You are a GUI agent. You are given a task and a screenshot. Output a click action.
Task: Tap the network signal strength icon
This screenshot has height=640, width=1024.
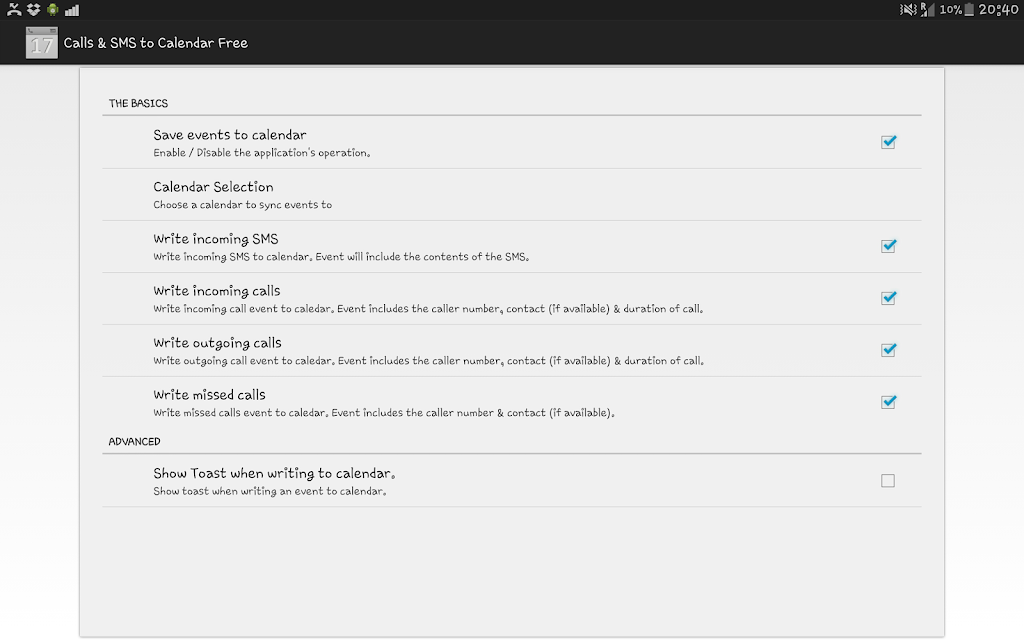(x=927, y=9)
